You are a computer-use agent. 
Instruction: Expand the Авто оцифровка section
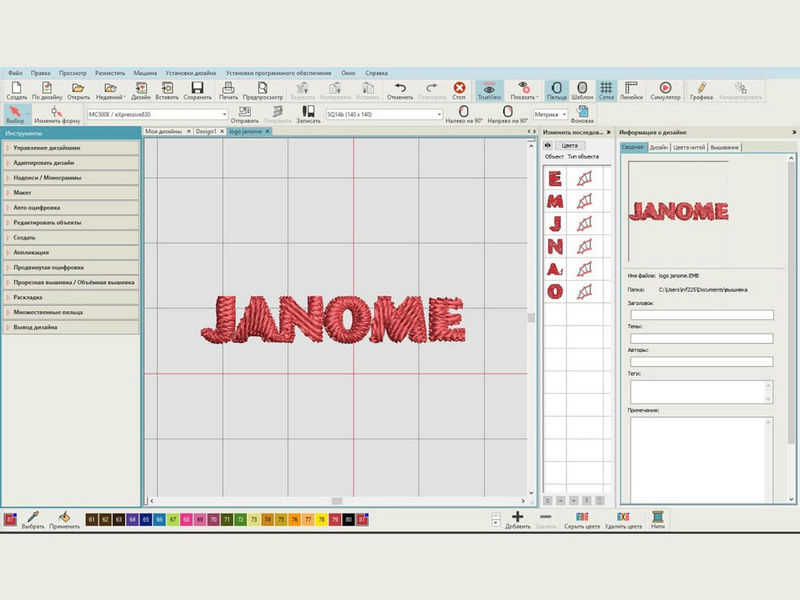[x=71, y=208]
